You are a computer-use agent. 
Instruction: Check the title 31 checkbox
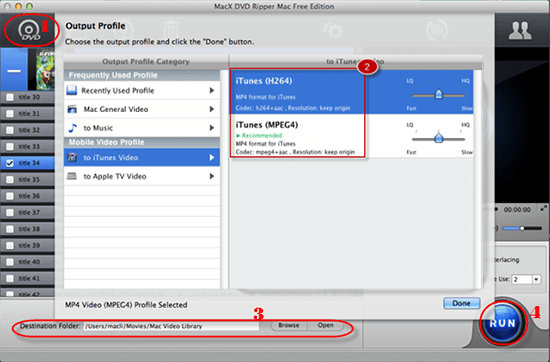coord(10,114)
